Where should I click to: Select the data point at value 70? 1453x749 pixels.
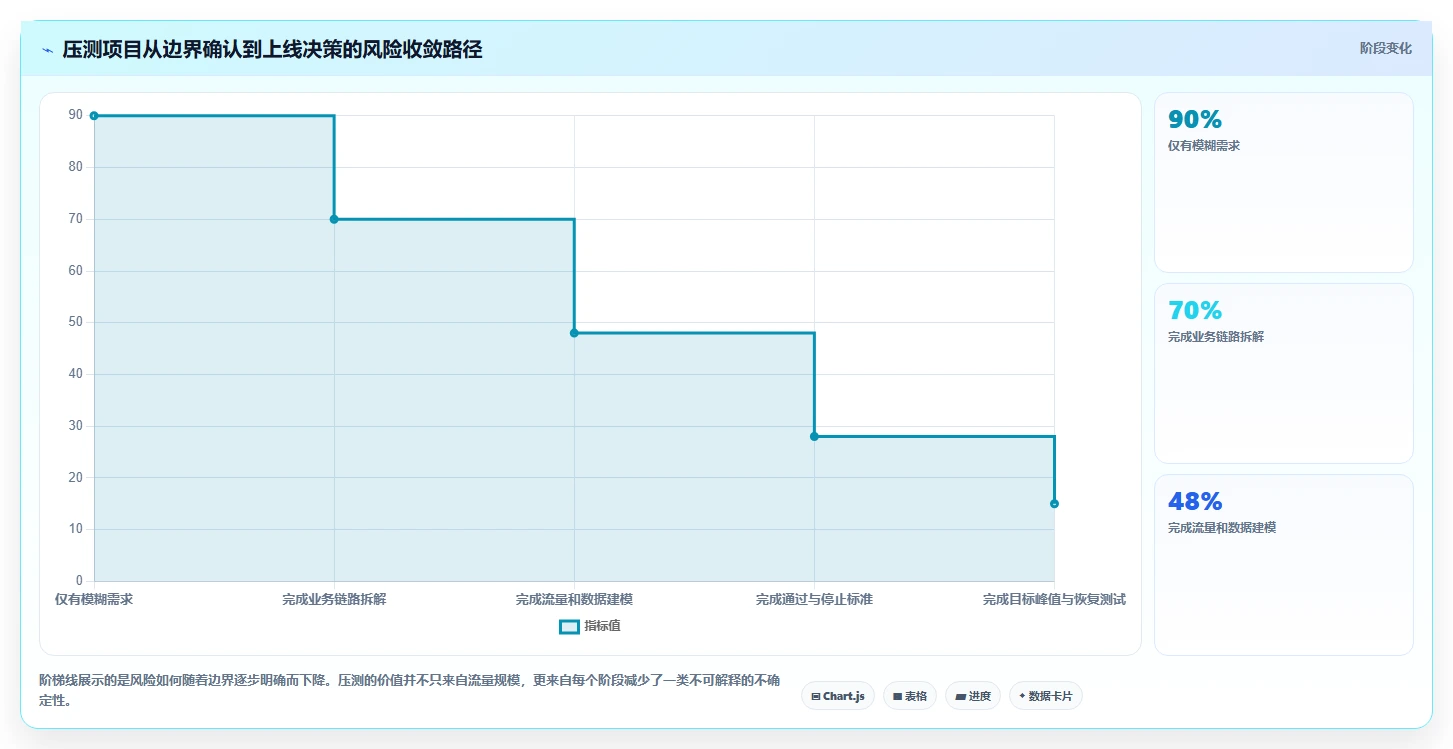[334, 219]
